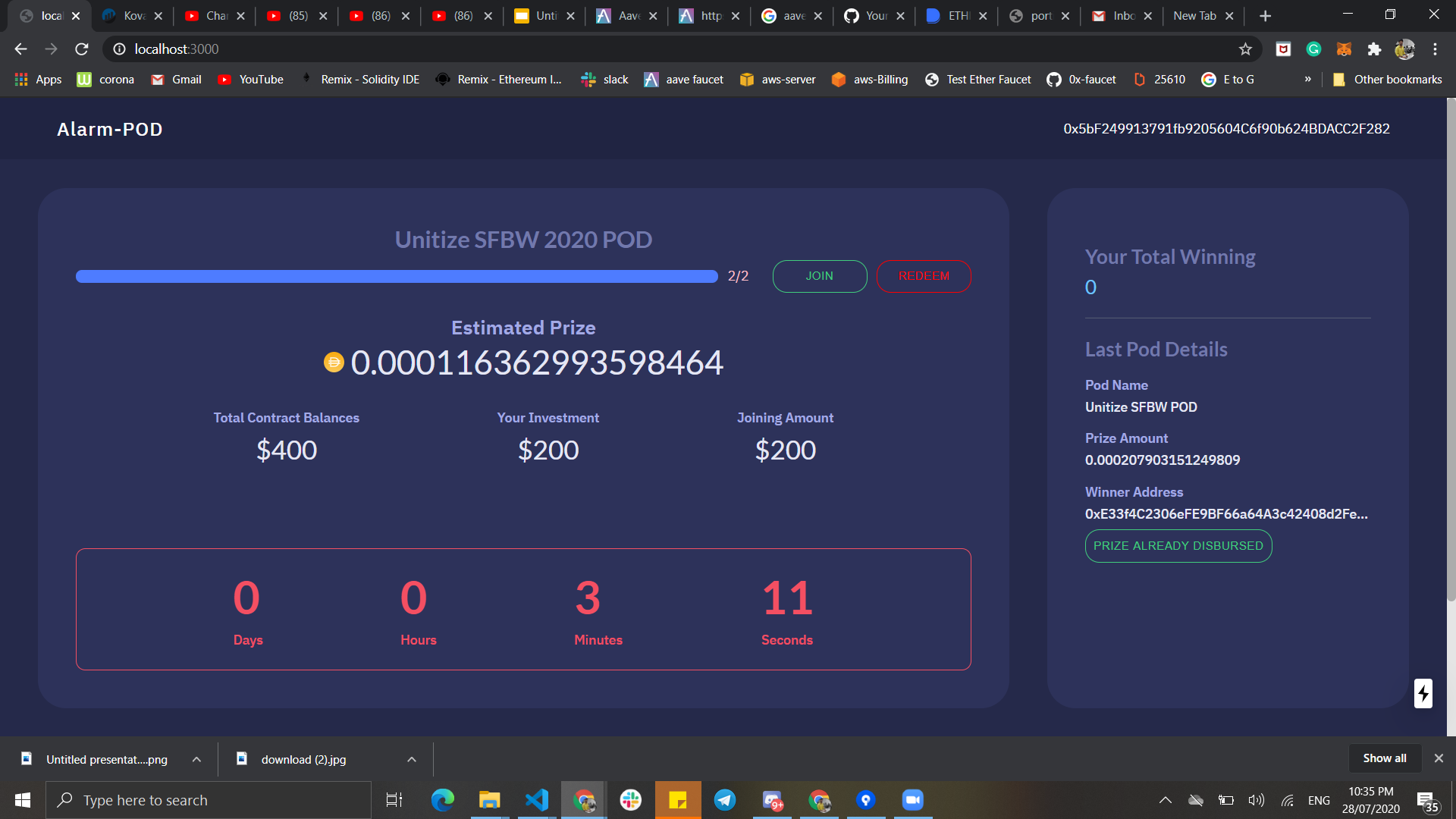1456x819 pixels.
Task: Expand options for download (2).jpg
Action: click(x=412, y=759)
